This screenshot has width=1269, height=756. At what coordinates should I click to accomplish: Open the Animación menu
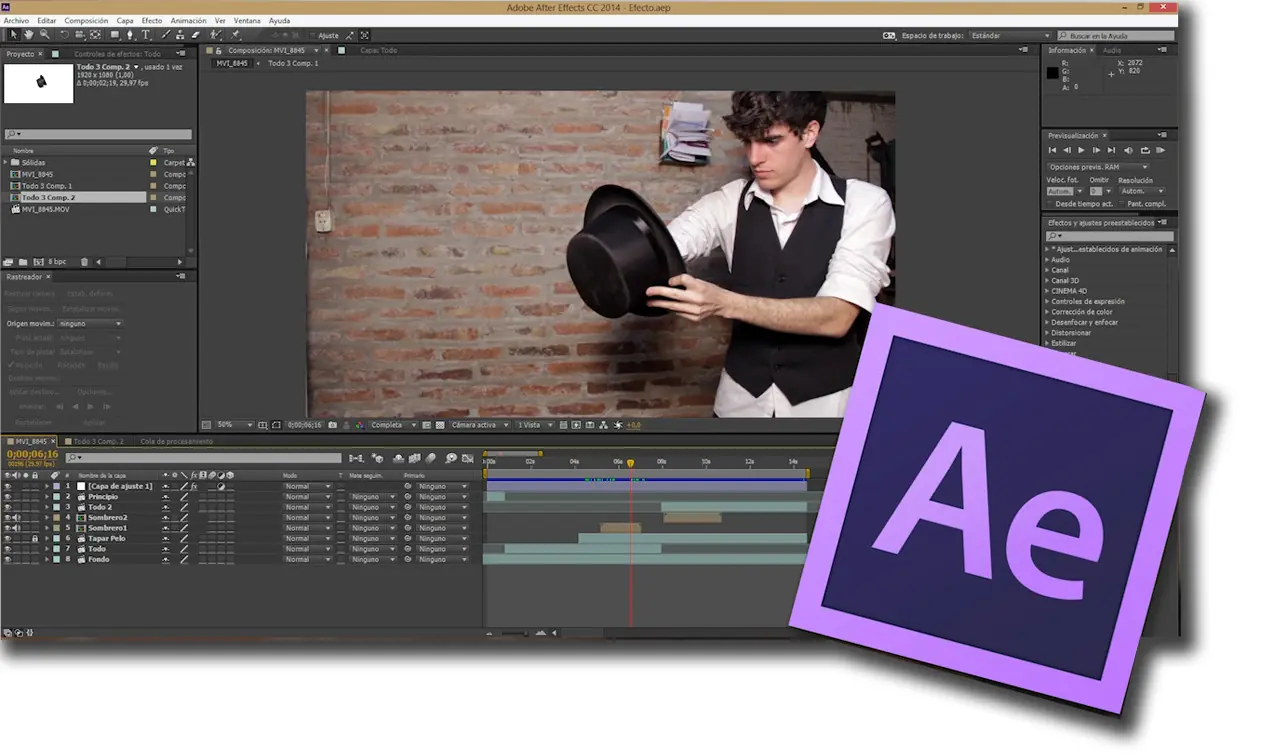tap(188, 20)
